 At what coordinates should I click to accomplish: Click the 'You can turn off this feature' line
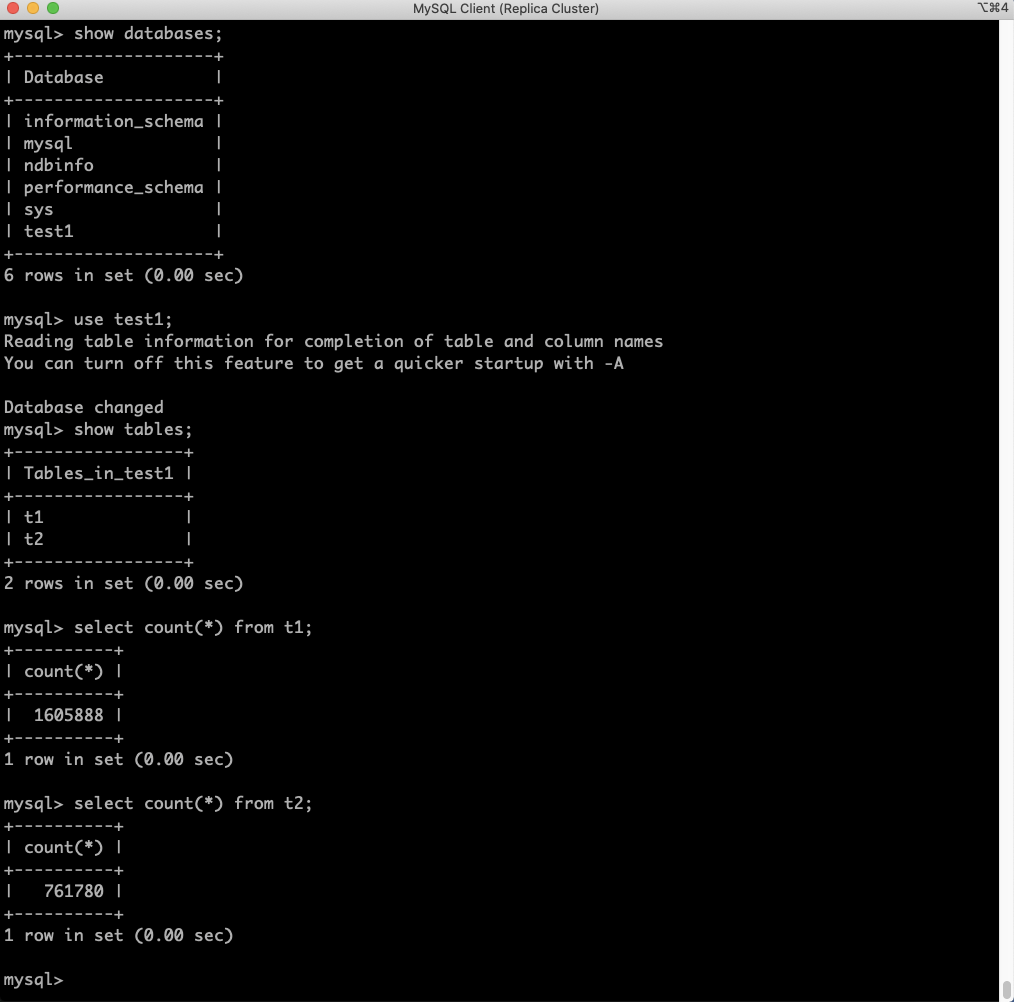tap(314, 364)
